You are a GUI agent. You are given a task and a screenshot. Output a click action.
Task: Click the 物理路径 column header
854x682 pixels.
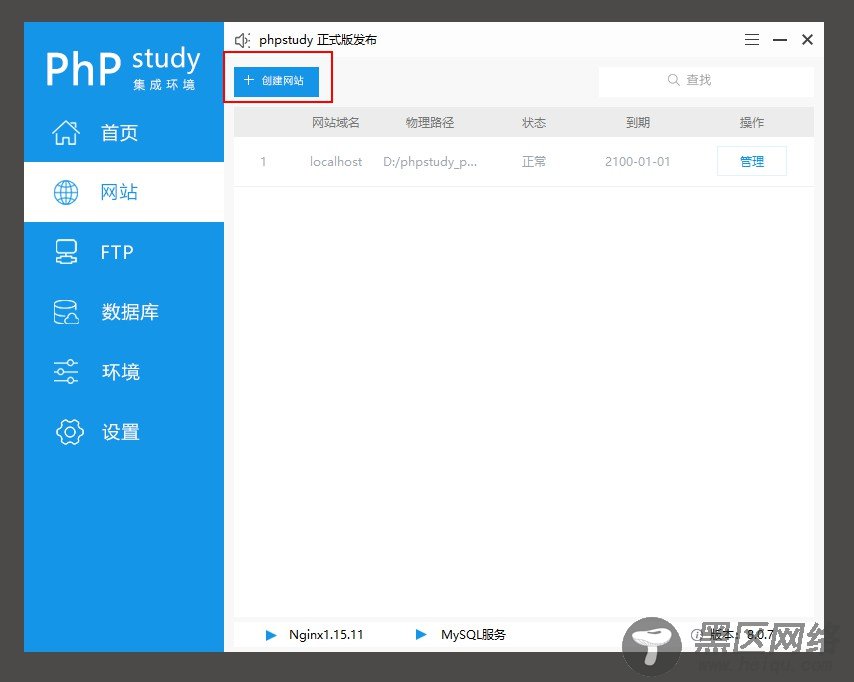[430, 123]
